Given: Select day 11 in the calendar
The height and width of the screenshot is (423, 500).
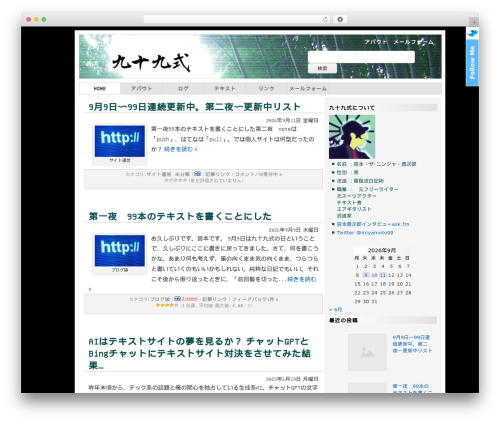Looking at the screenshot, I should point(383,275).
